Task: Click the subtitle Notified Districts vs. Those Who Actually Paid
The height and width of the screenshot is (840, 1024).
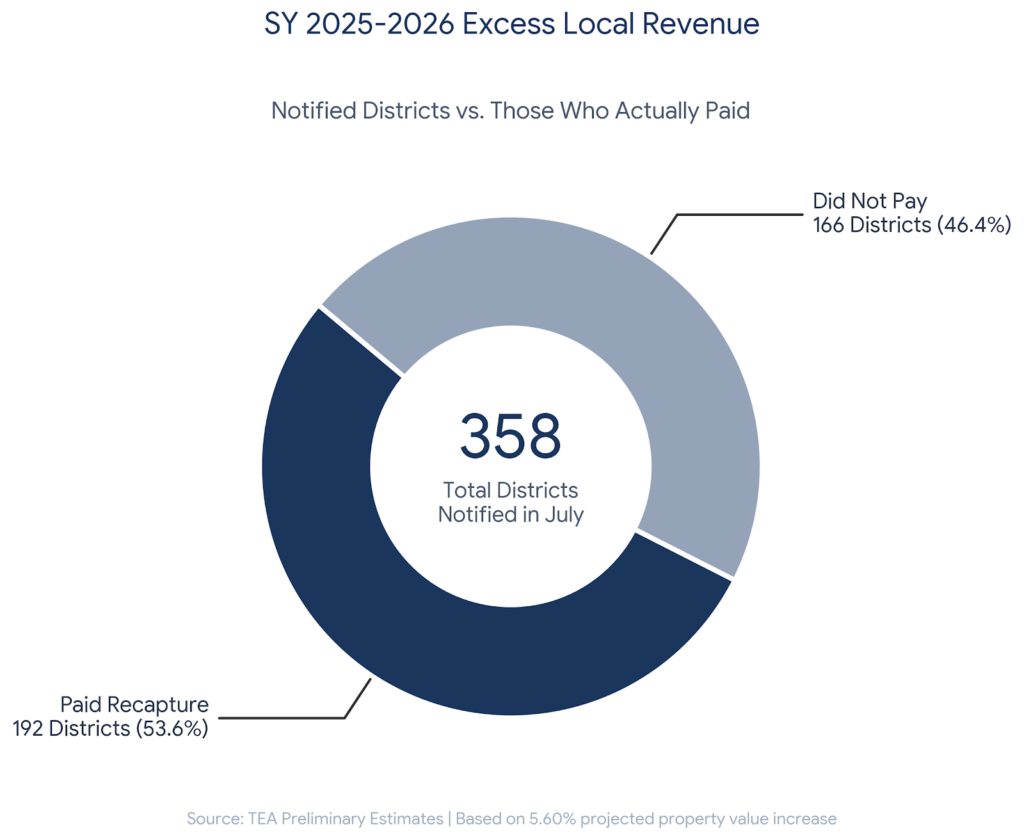Action: coord(510,110)
